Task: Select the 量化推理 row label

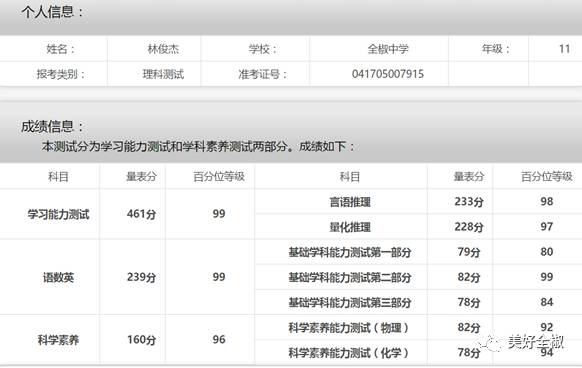Action: (350, 227)
